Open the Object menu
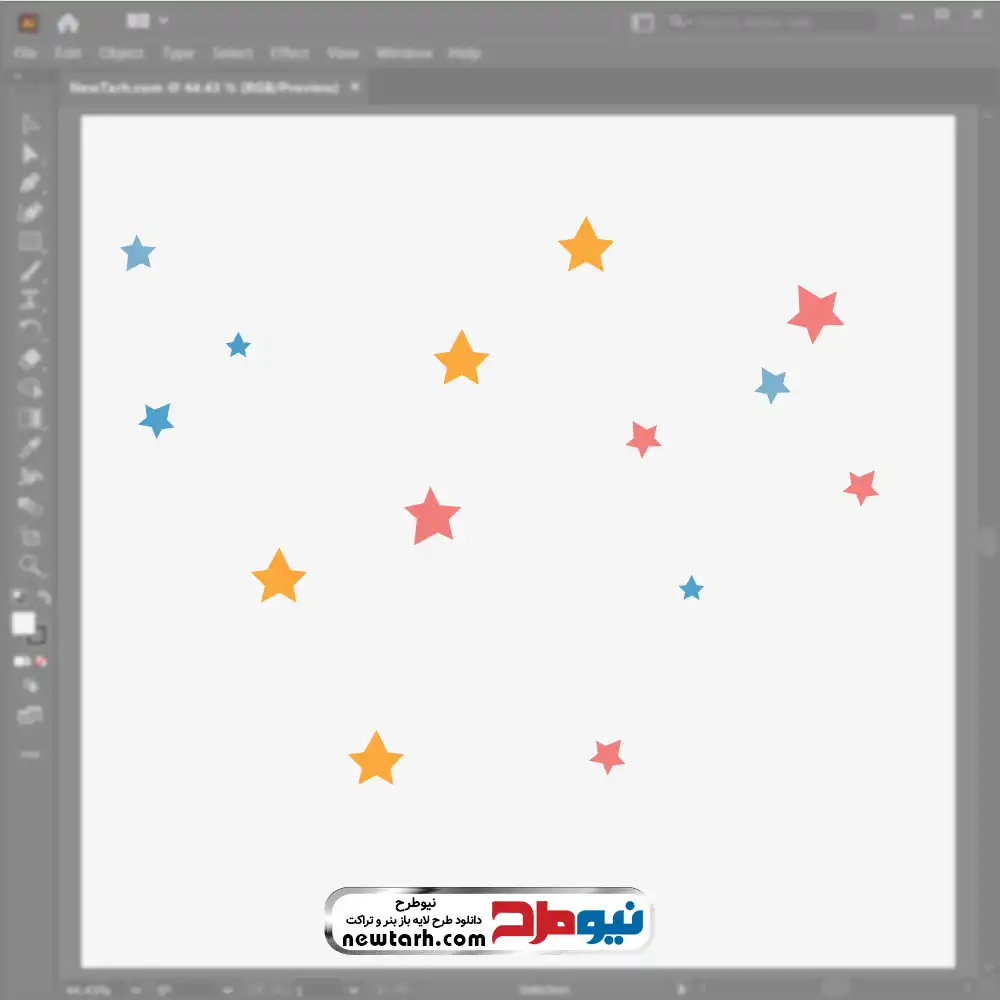The width and height of the screenshot is (1000, 1000). tap(121, 53)
